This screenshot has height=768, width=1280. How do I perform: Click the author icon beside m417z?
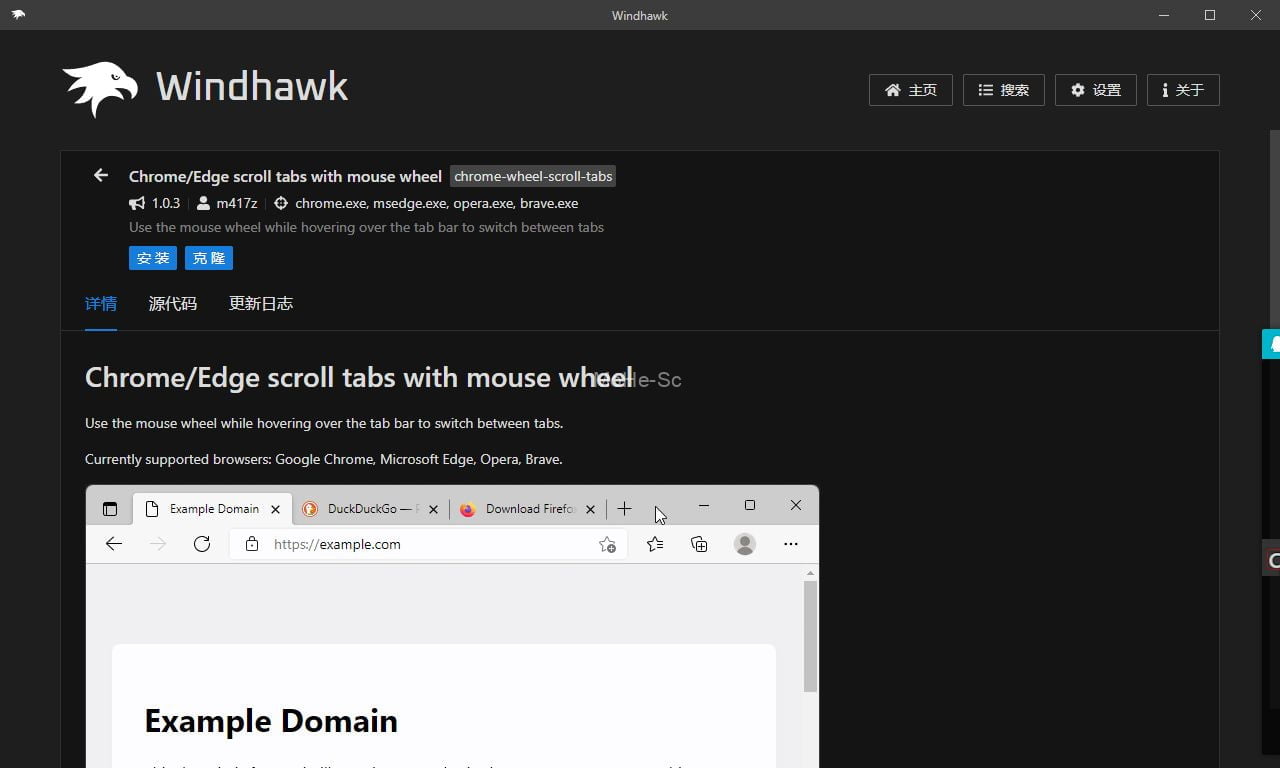pyautogui.click(x=203, y=203)
